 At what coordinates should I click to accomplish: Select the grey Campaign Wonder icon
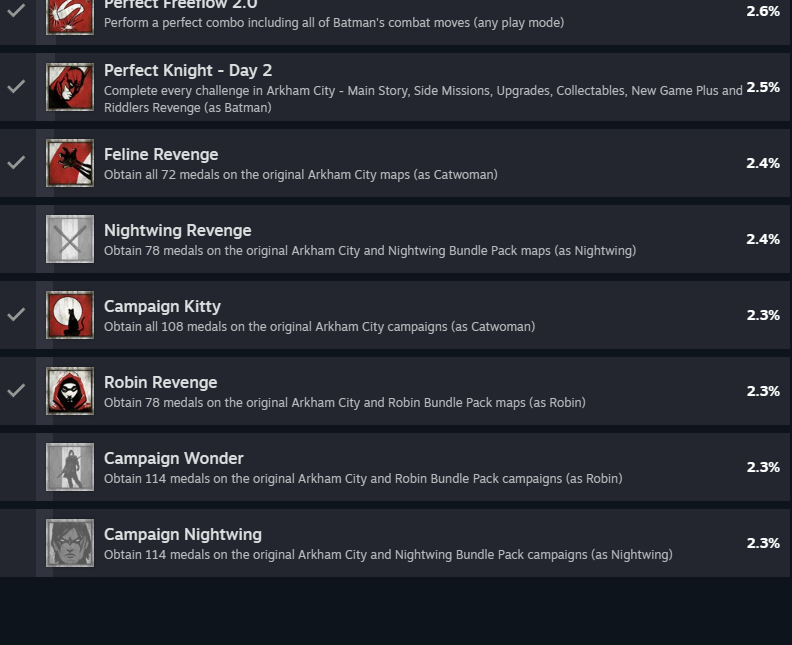70,467
